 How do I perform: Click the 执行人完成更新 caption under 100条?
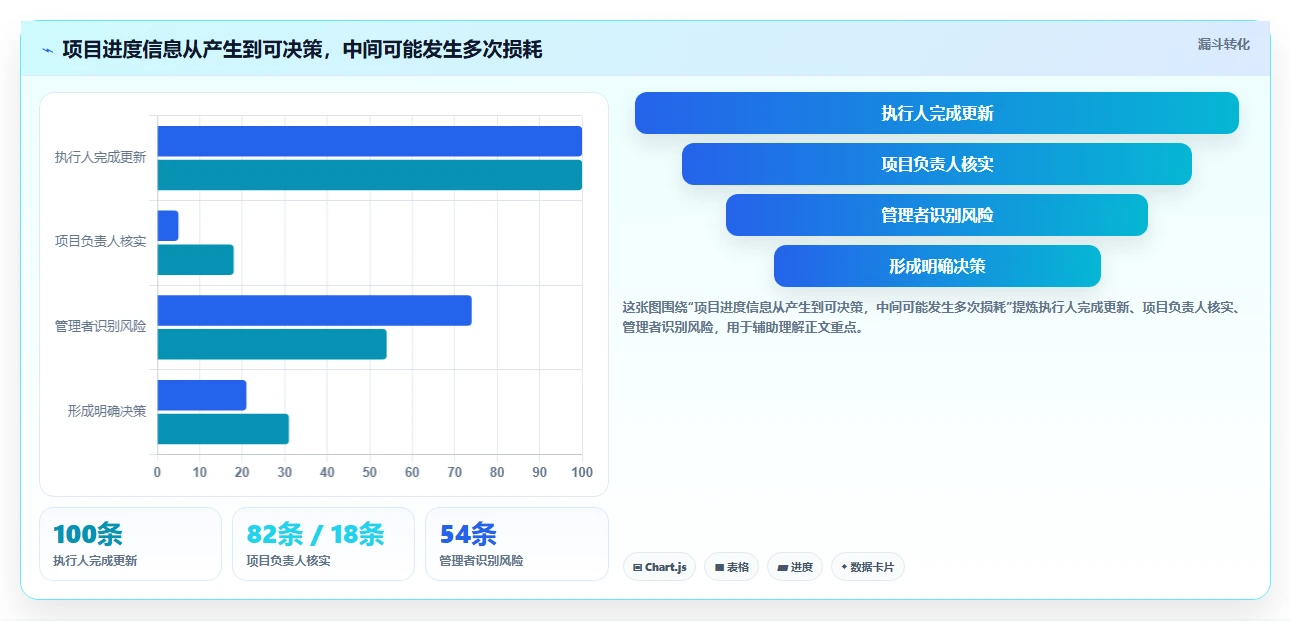pos(95,561)
